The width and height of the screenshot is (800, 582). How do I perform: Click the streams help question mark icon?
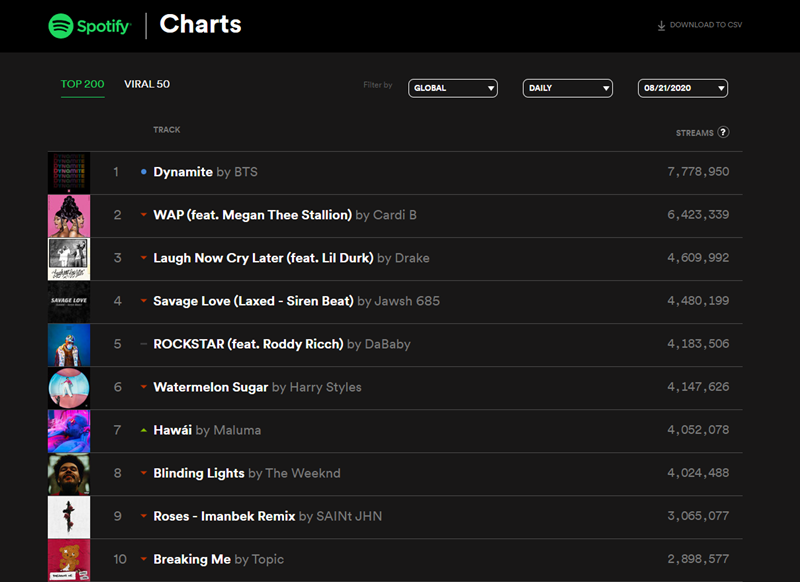coord(723,132)
